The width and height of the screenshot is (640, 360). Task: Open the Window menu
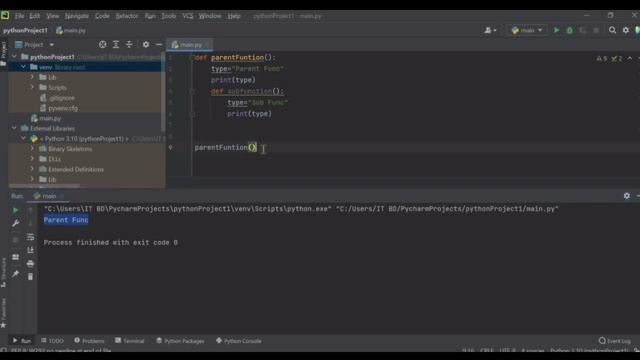[210, 16]
